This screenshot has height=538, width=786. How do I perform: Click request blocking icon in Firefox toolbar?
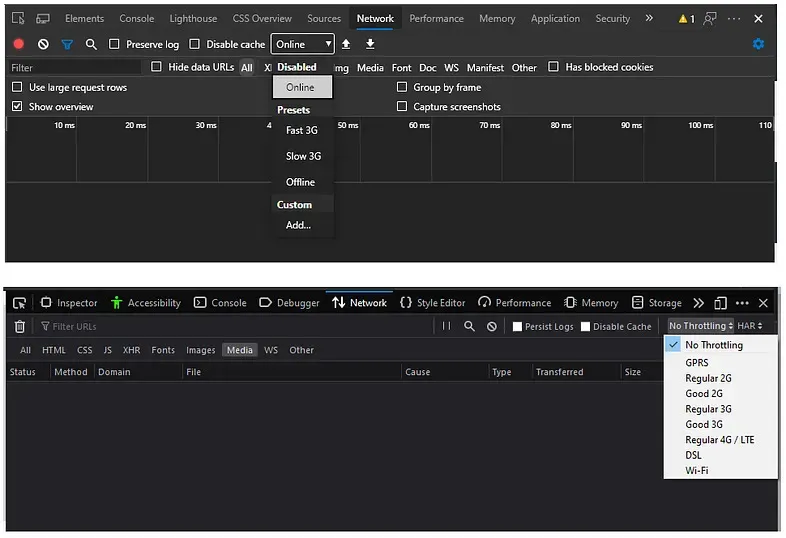492,326
